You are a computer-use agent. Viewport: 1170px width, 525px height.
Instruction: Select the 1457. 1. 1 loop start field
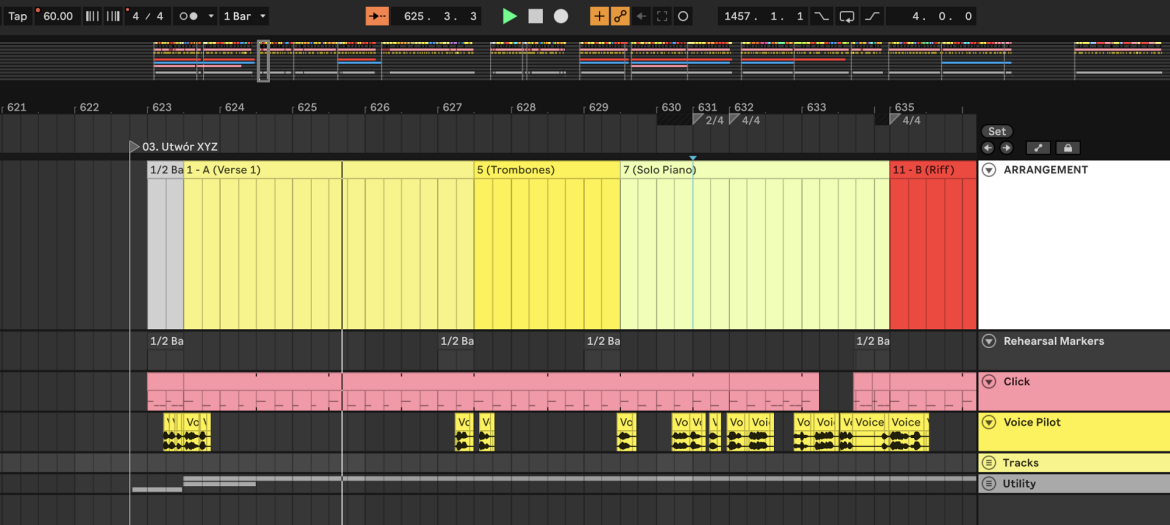click(764, 16)
